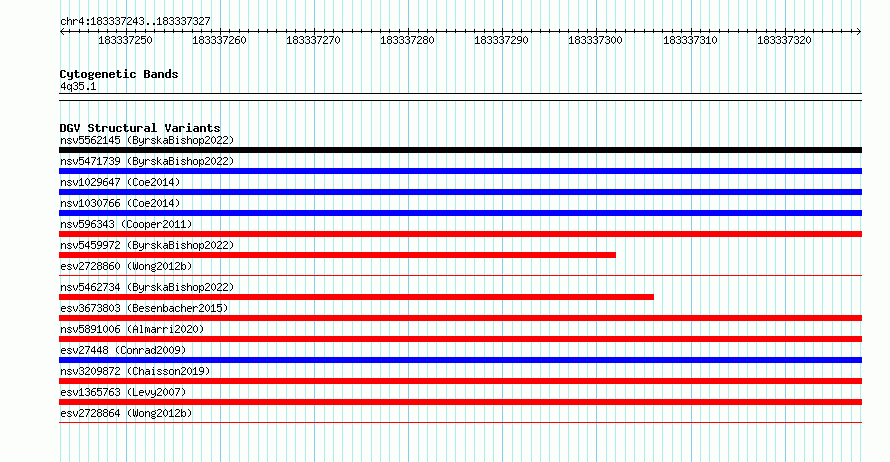Select the nsv3209872 (Chaisson2019) red bar
The height and width of the screenshot is (462, 890).
pos(460,381)
